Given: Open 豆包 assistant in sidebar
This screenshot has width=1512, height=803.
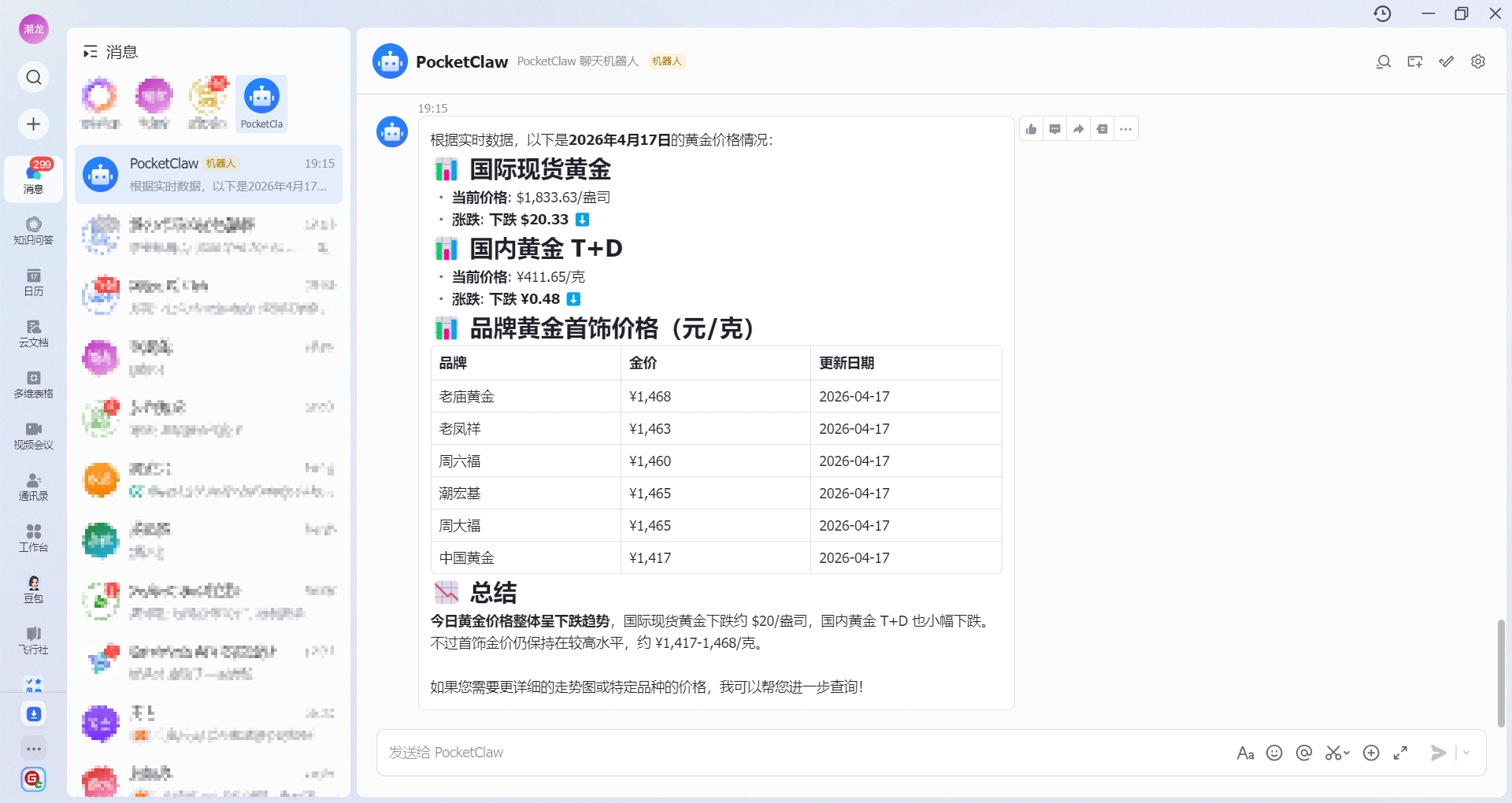Looking at the screenshot, I should pos(33,590).
